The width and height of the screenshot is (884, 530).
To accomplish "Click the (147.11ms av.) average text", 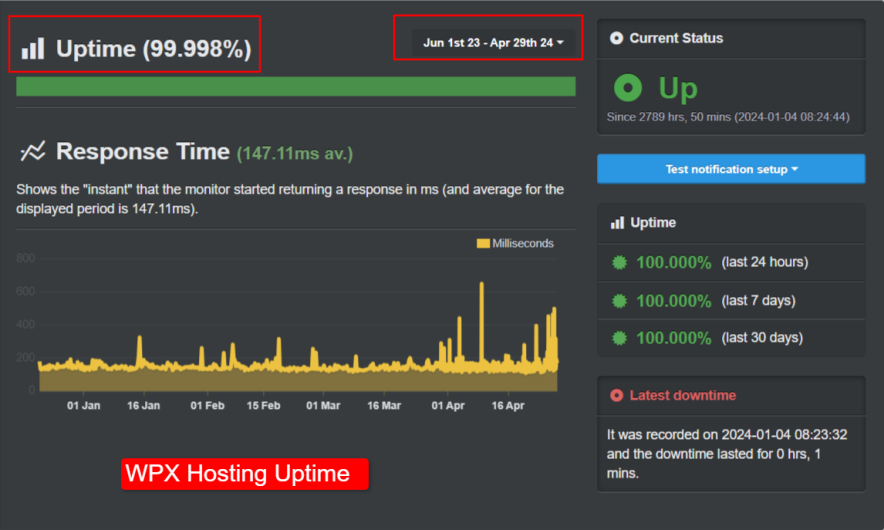I will [294, 153].
